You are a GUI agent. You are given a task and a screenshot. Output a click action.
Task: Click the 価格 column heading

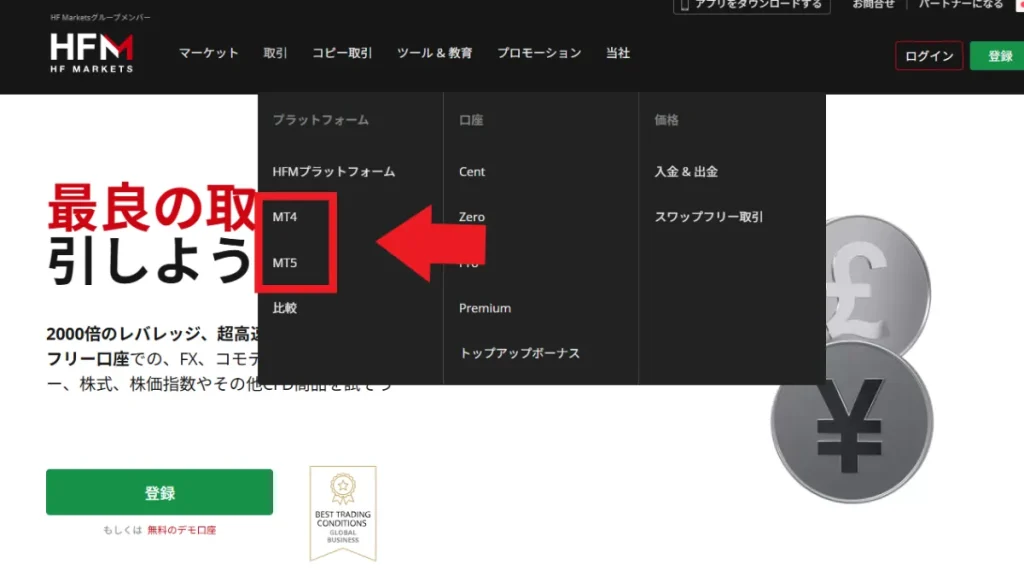coord(666,120)
